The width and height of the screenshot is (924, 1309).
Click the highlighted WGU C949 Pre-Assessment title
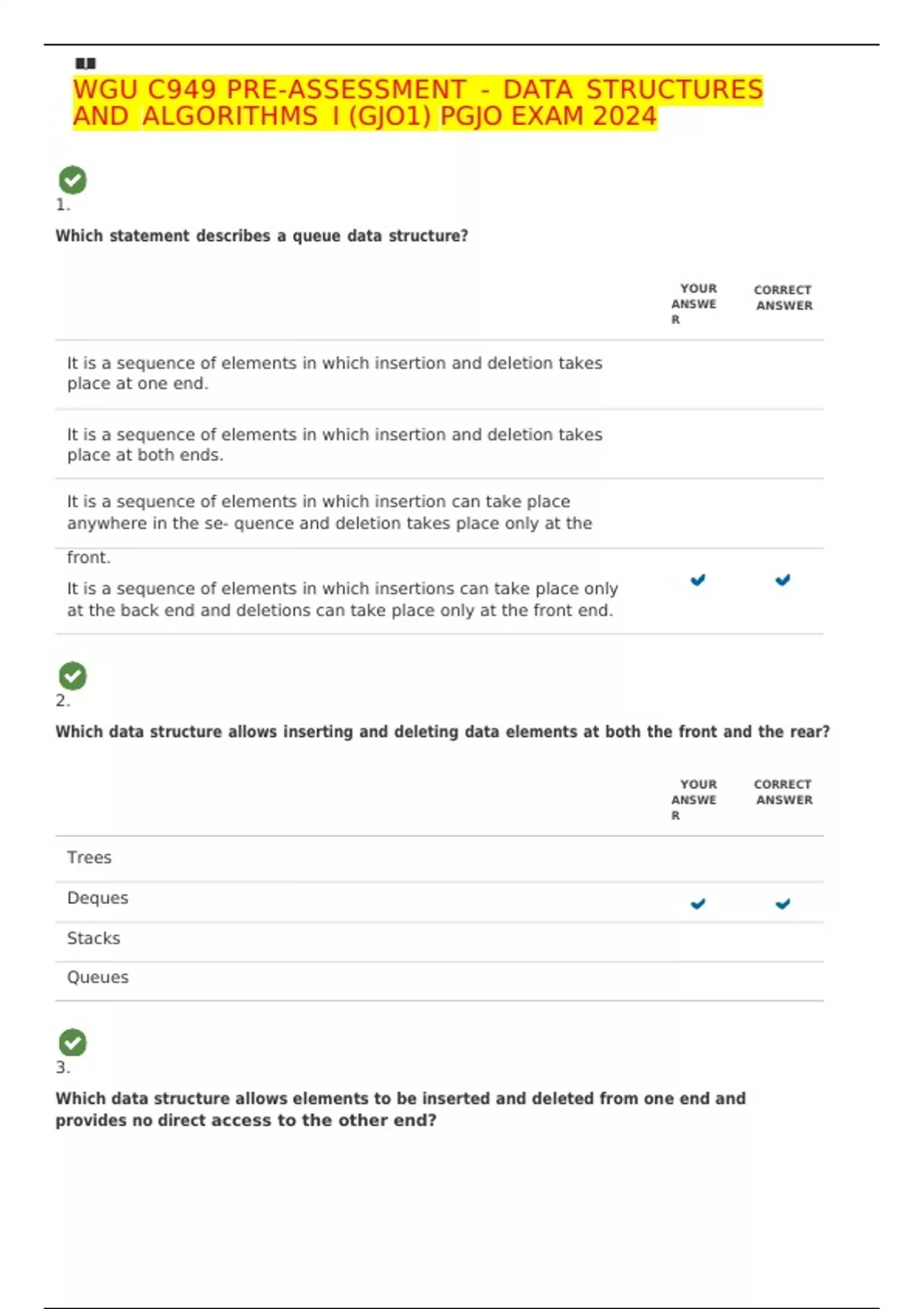(x=417, y=103)
